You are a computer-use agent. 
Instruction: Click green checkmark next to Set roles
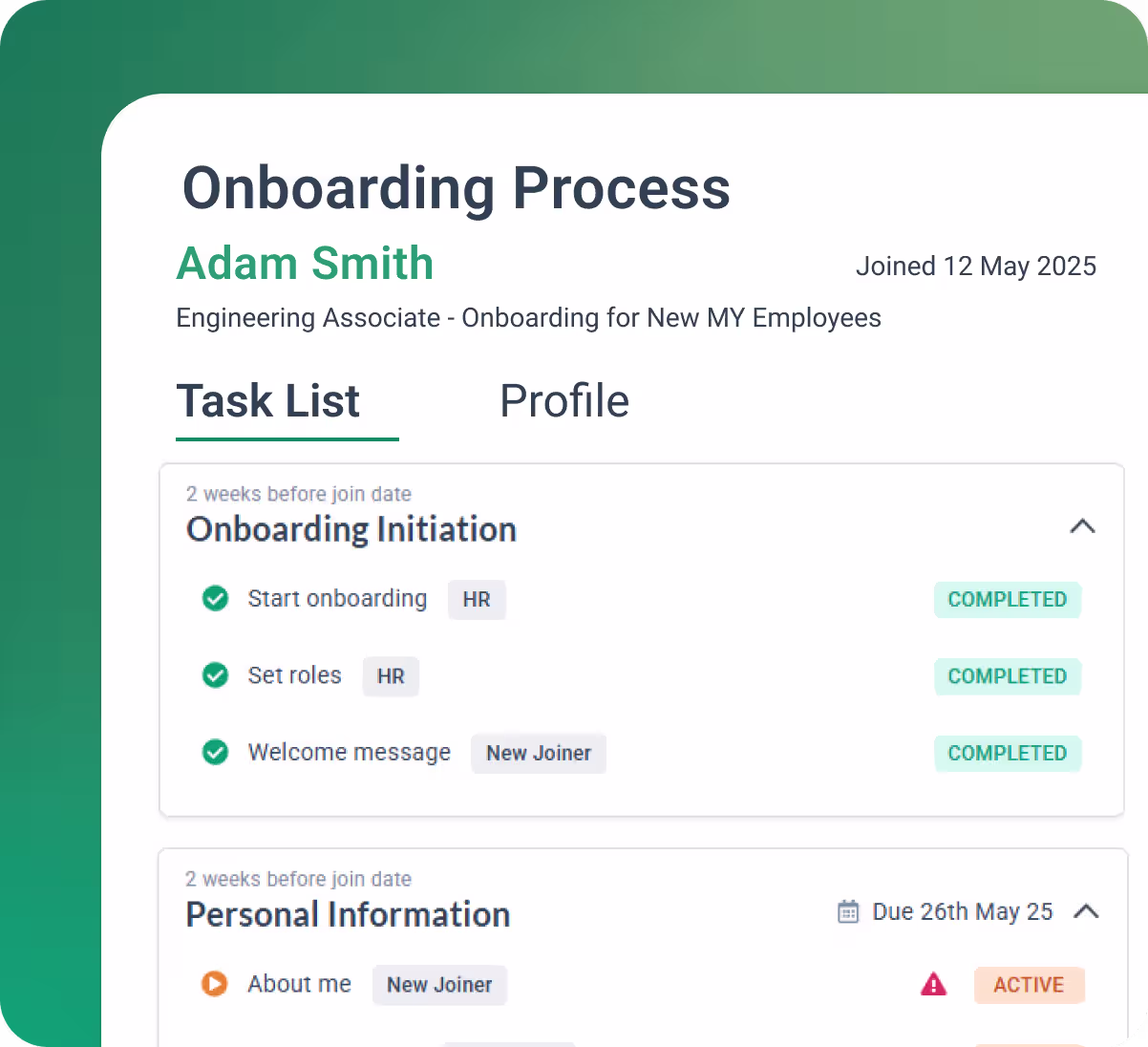tap(216, 675)
